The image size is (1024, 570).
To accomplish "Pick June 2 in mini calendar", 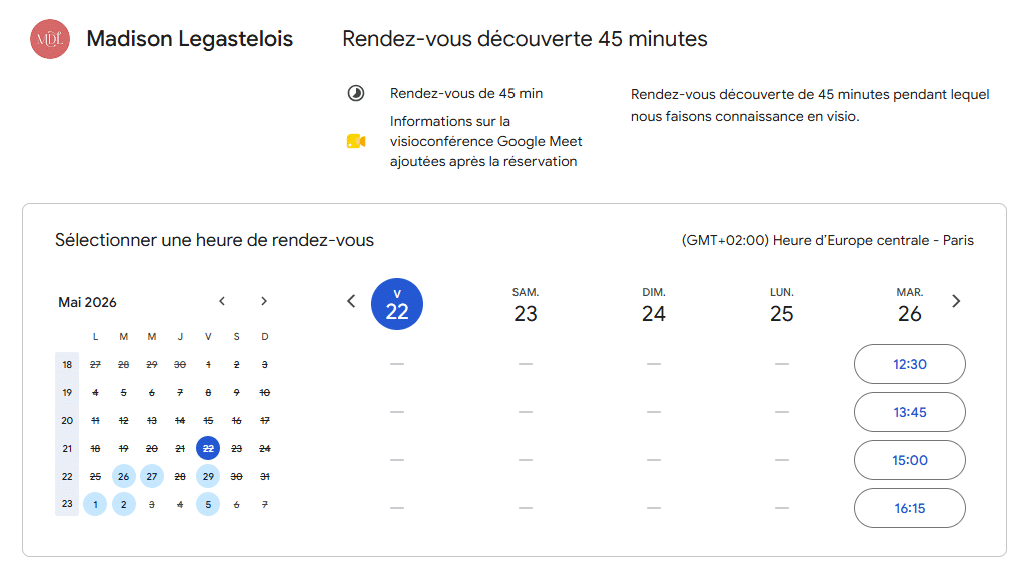I will (123, 504).
